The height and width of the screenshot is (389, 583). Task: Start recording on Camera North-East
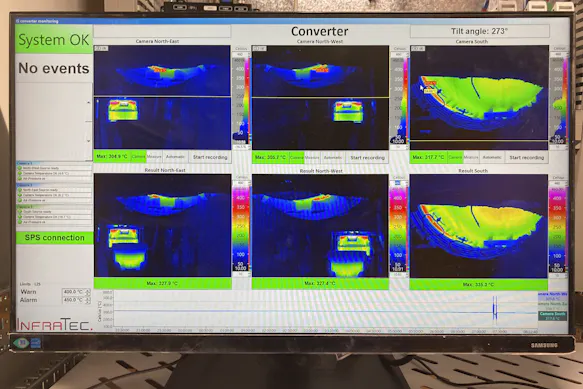pos(210,157)
